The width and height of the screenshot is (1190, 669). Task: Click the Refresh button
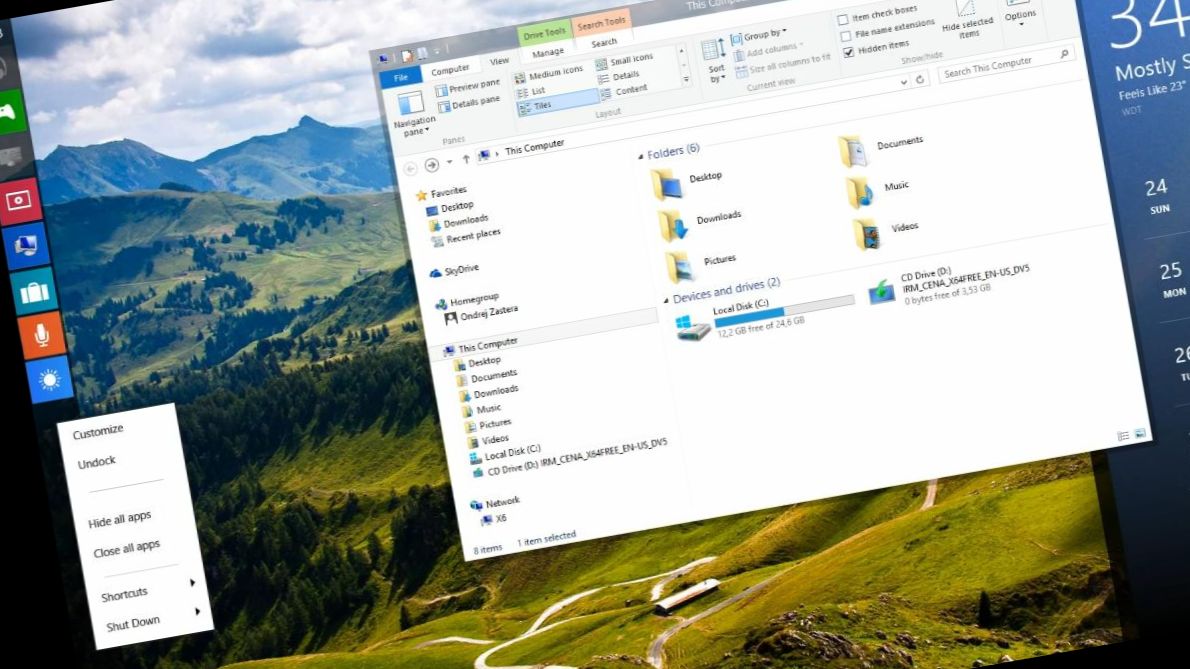click(920, 79)
